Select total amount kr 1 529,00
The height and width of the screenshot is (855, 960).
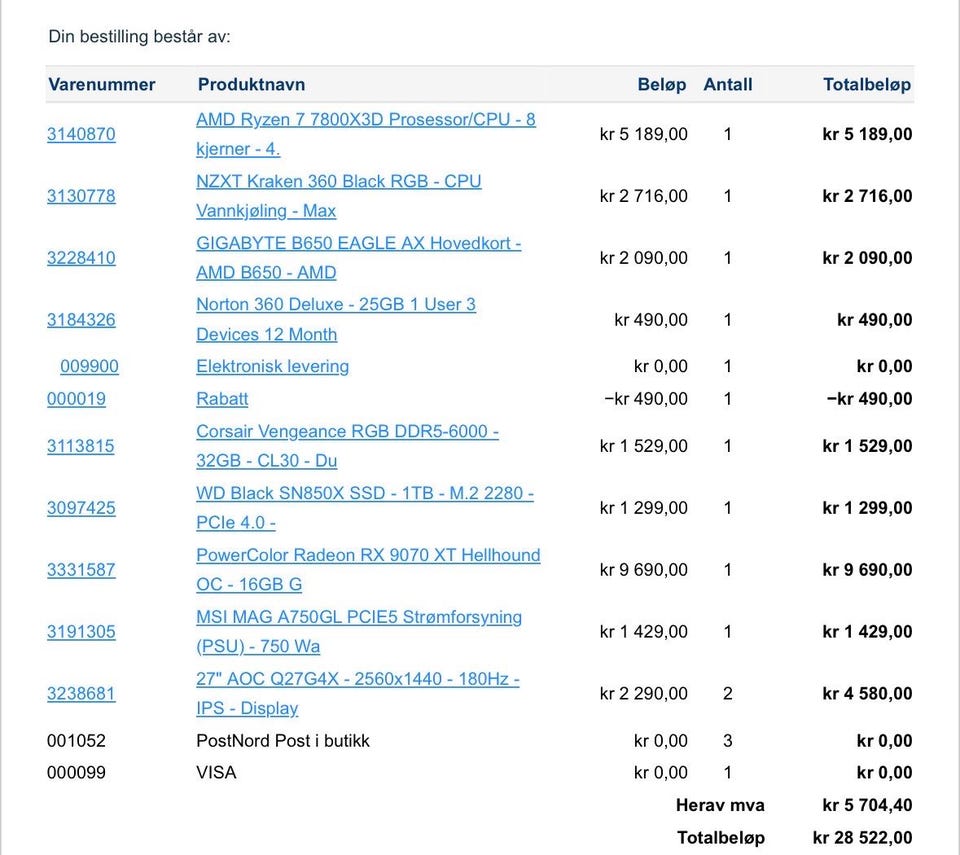[867, 446]
